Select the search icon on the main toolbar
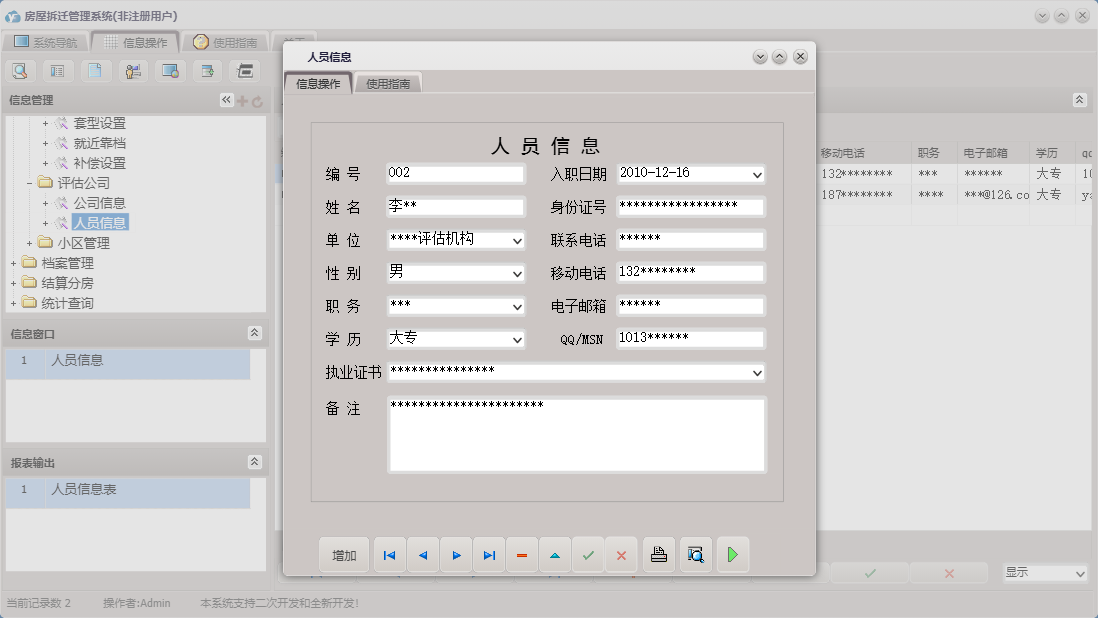This screenshot has height=618, width=1098. coord(21,70)
